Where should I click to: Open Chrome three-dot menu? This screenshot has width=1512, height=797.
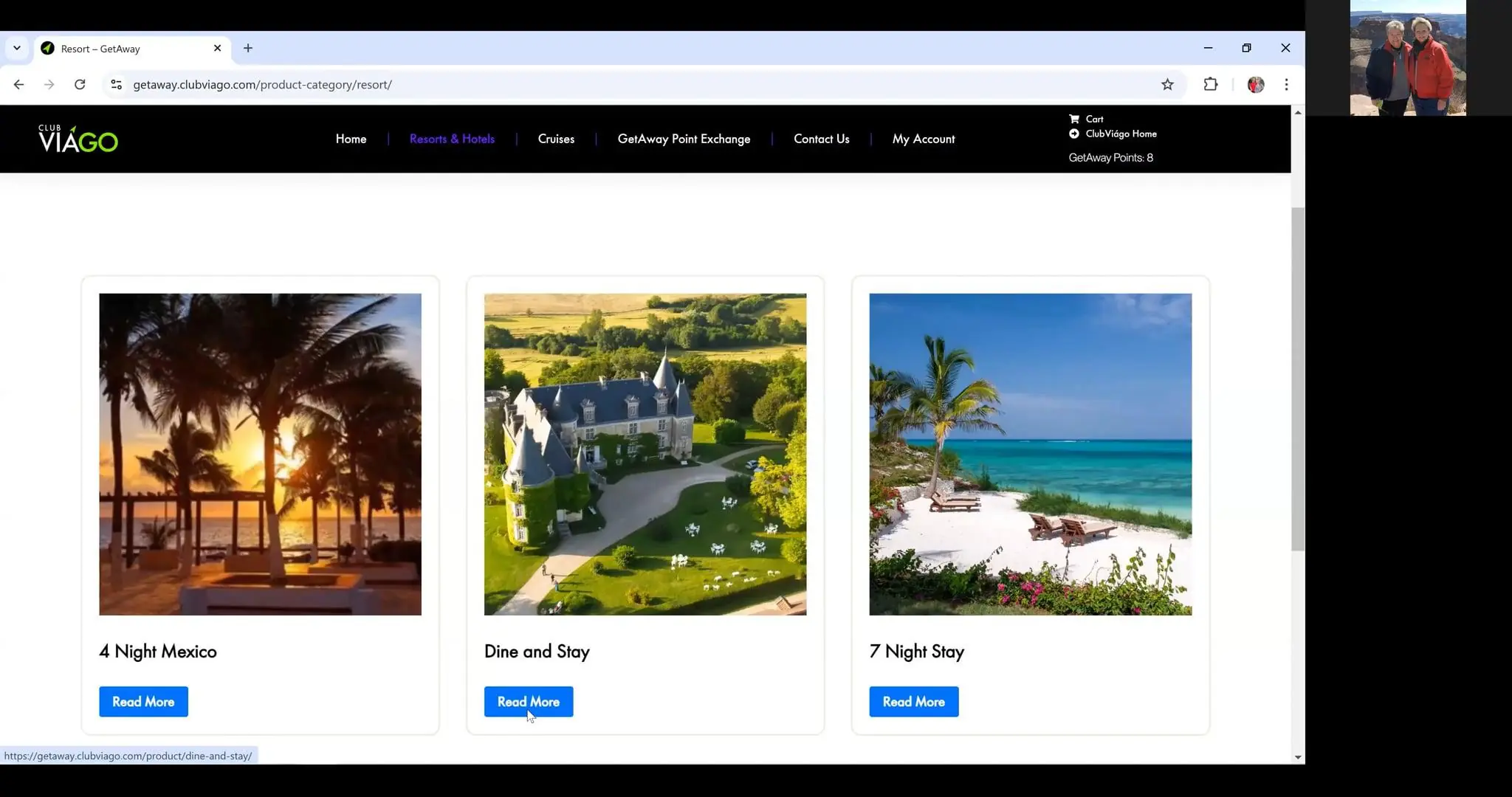[1286, 85]
